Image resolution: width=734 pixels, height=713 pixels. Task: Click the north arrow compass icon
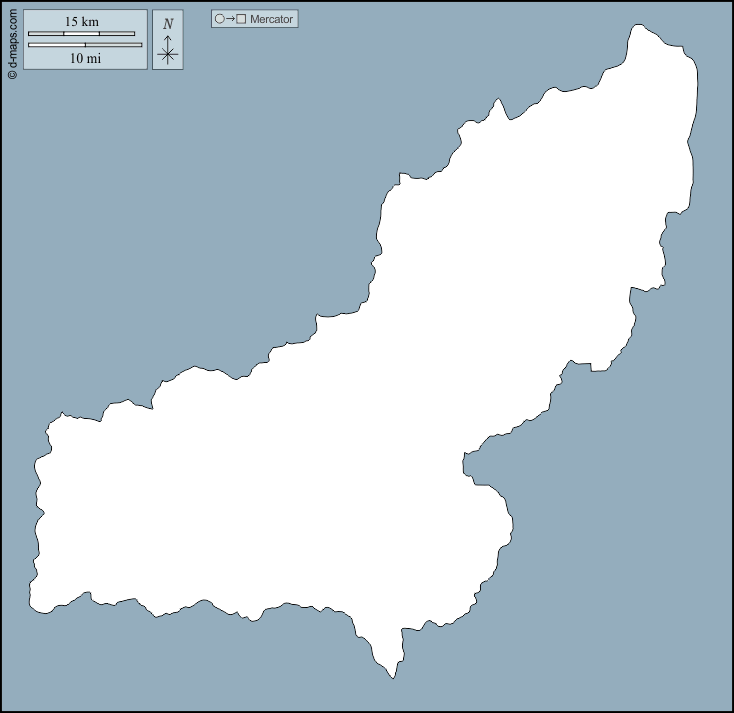(x=167, y=40)
